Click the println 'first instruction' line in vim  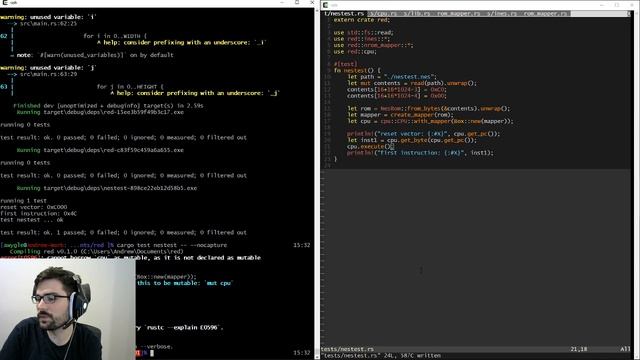pos(420,153)
